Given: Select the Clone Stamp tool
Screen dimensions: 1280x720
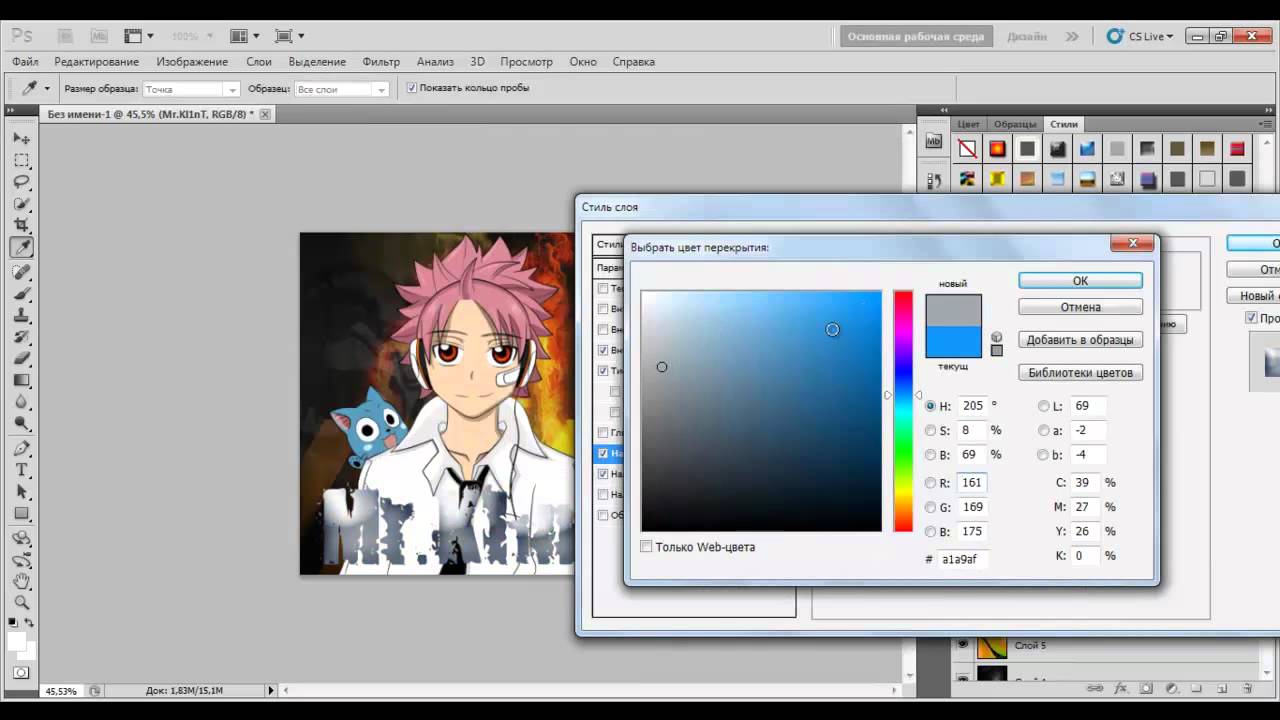Looking at the screenshot, I should (x=21, y=315).
